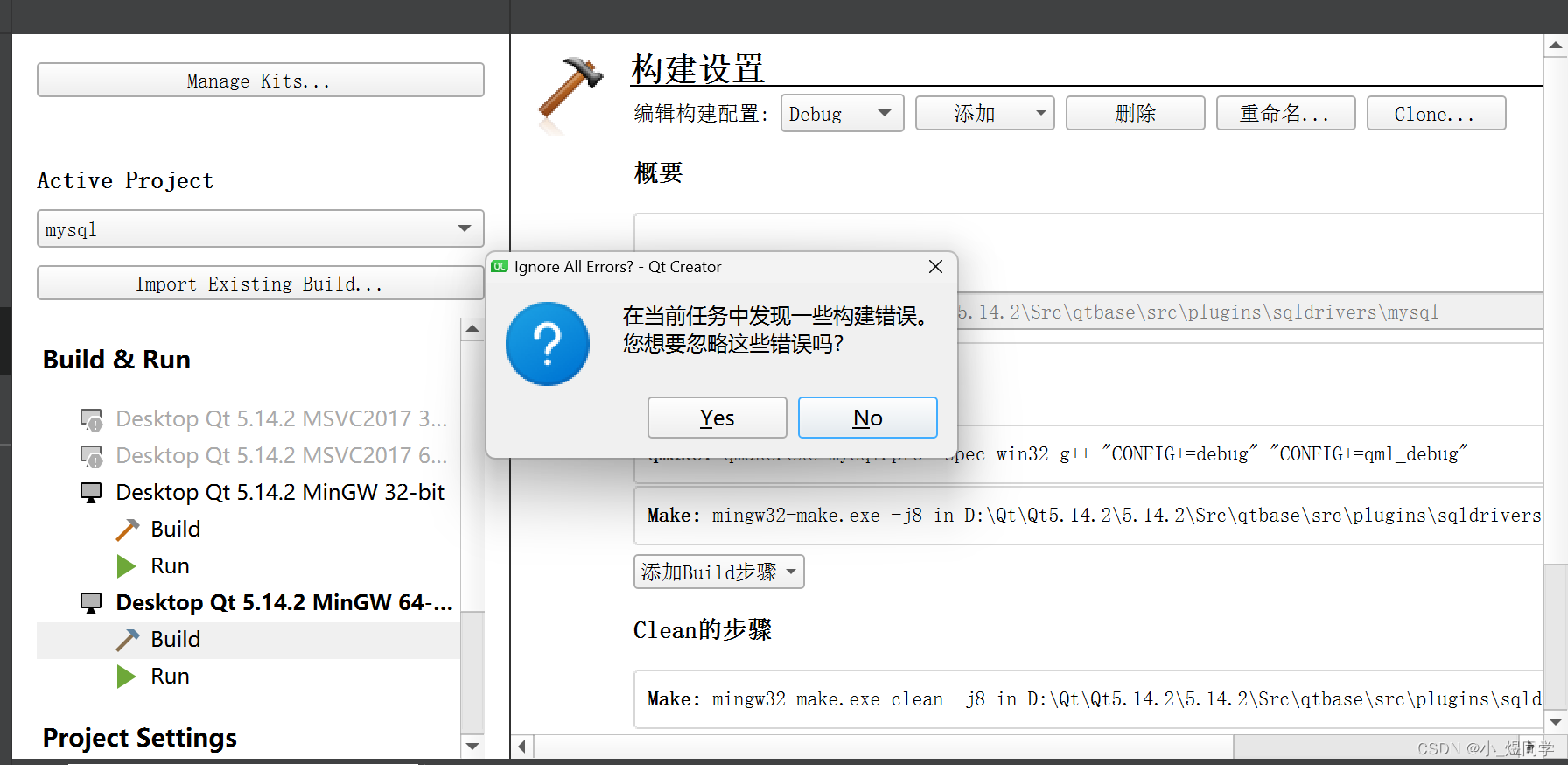
Task: Click the Make mingw32-make.exe -j8 build step
Action: (x=1088, y=516)
